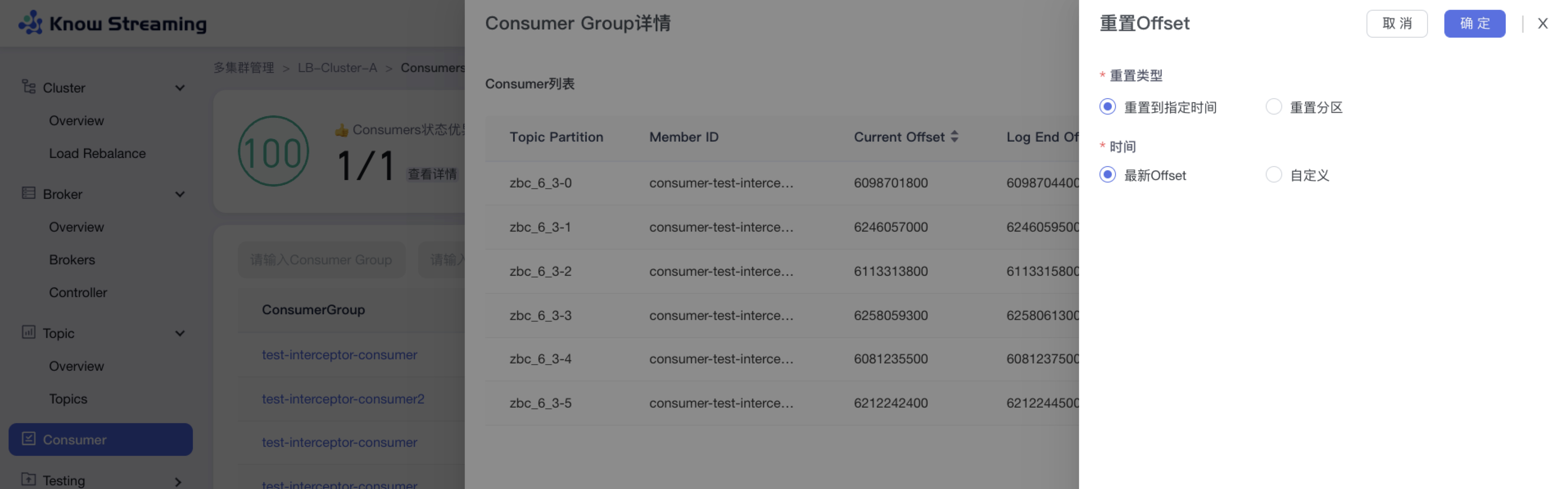Select the 自定义 time radio option
Viewport: 1568px width, 489px height.
click(1274, 175)
